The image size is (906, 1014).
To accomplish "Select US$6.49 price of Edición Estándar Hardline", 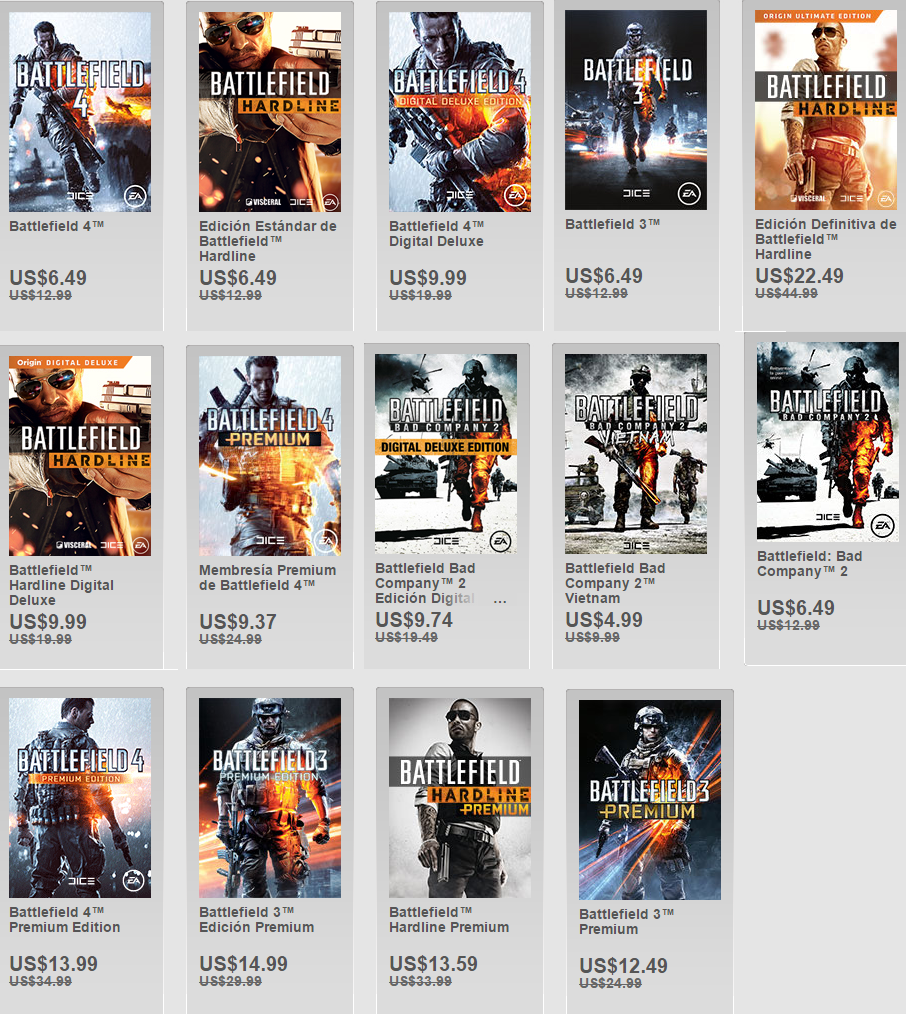I will (238, 278).
